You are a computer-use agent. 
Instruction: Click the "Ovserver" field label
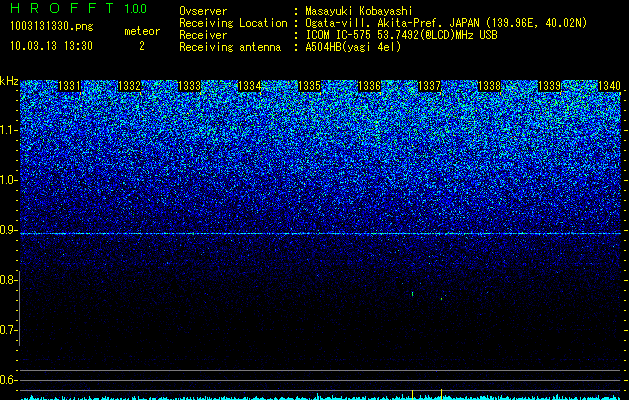pos(203,11)
